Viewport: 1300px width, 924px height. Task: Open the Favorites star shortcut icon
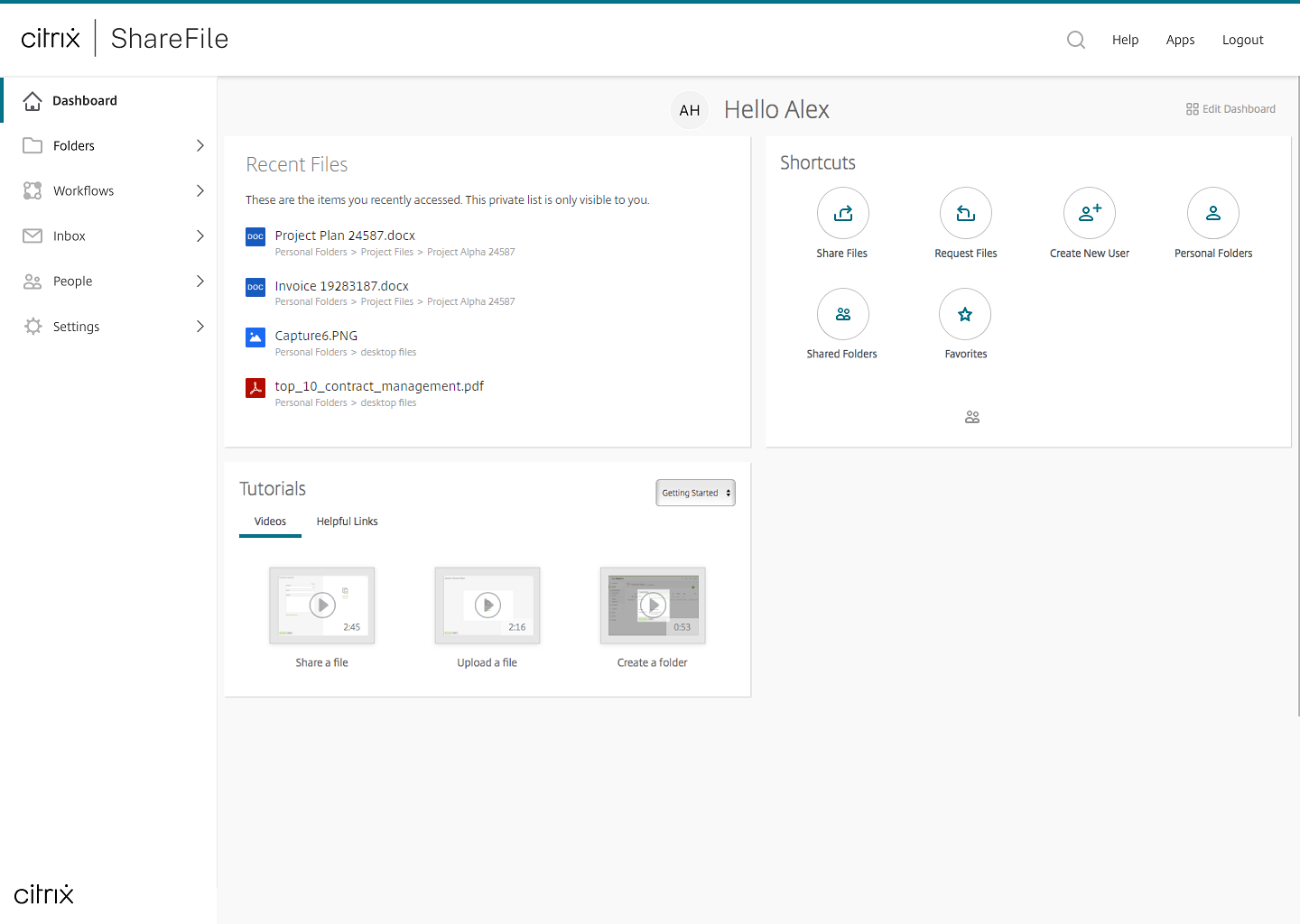coord(965,314)
